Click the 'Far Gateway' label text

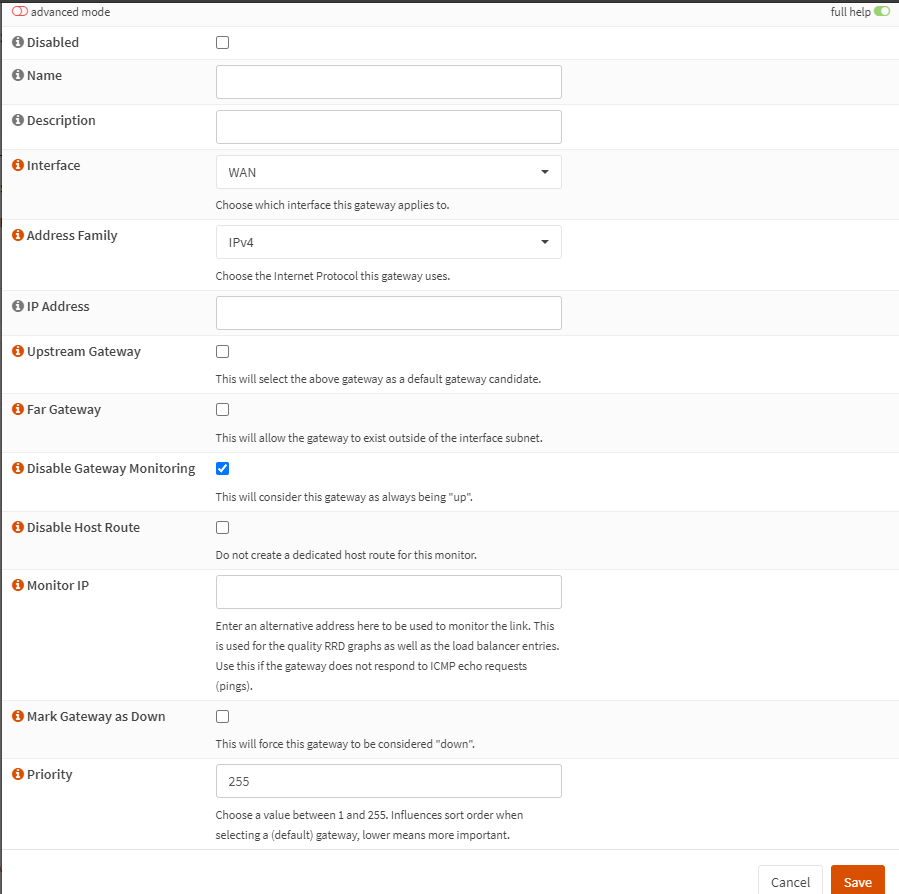click(64, 409)
